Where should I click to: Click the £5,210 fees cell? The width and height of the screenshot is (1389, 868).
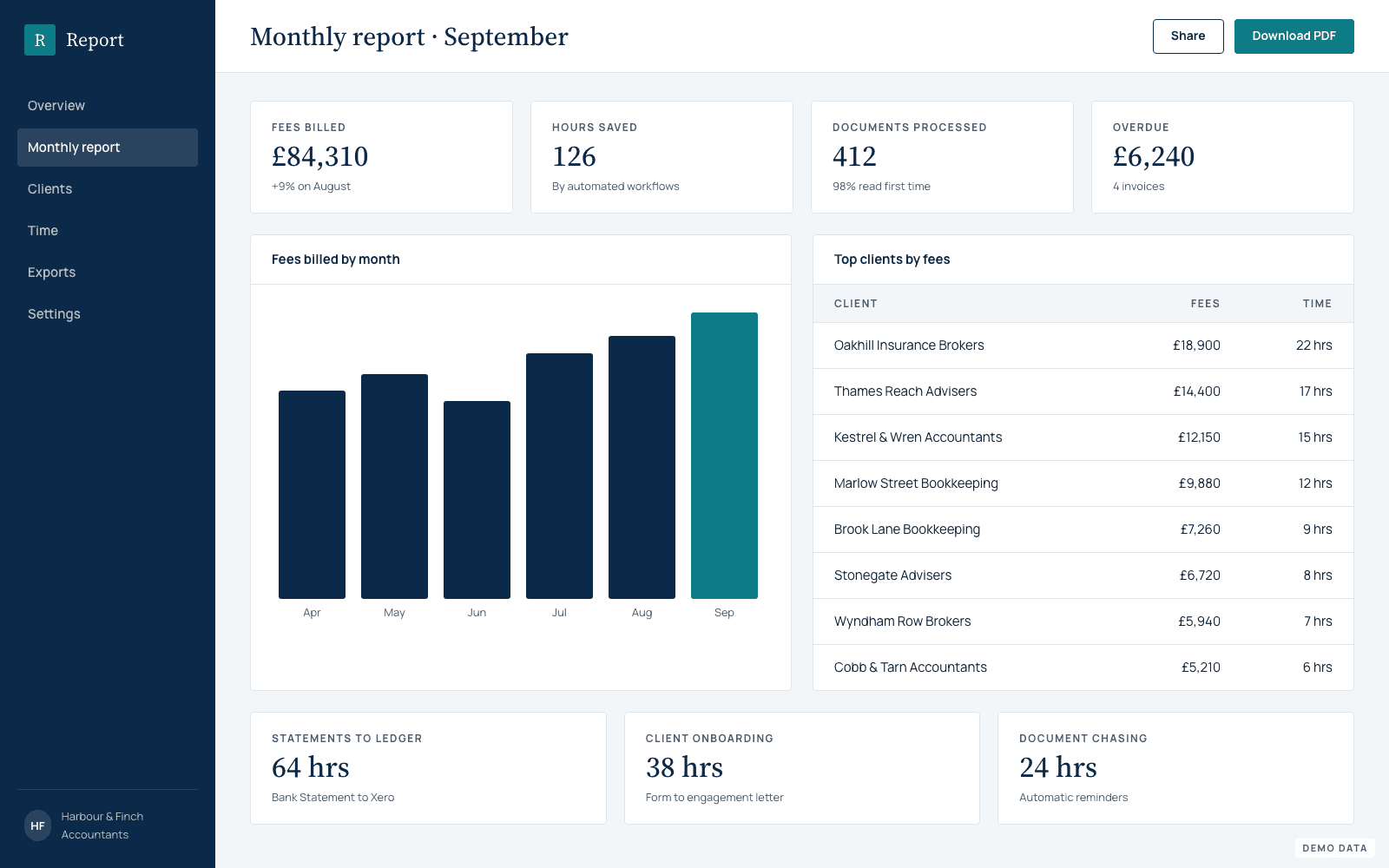pyautogui.click(x=1201, y=667)
